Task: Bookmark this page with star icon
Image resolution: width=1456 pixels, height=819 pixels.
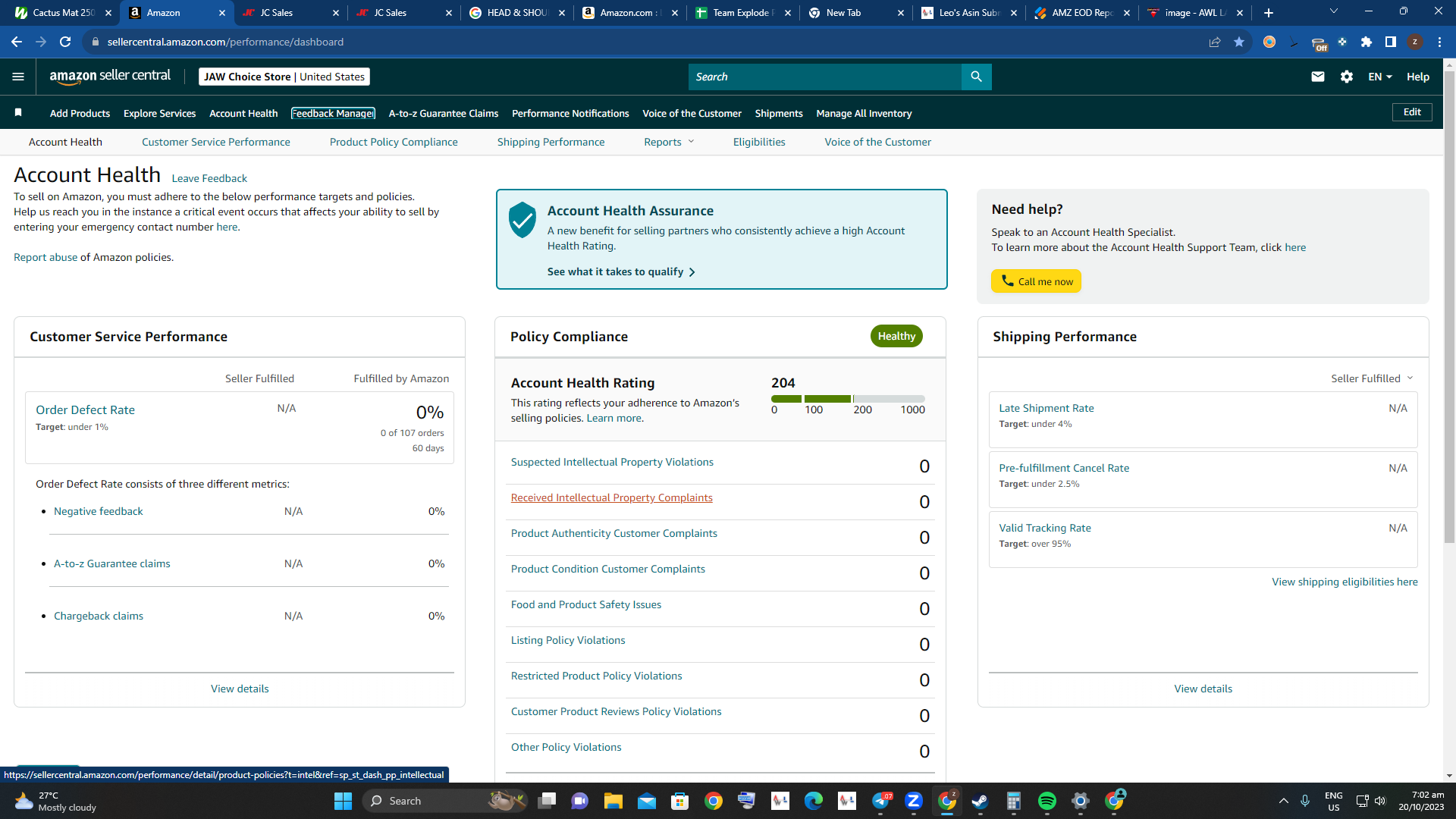Action: (x=1239, y=42)
